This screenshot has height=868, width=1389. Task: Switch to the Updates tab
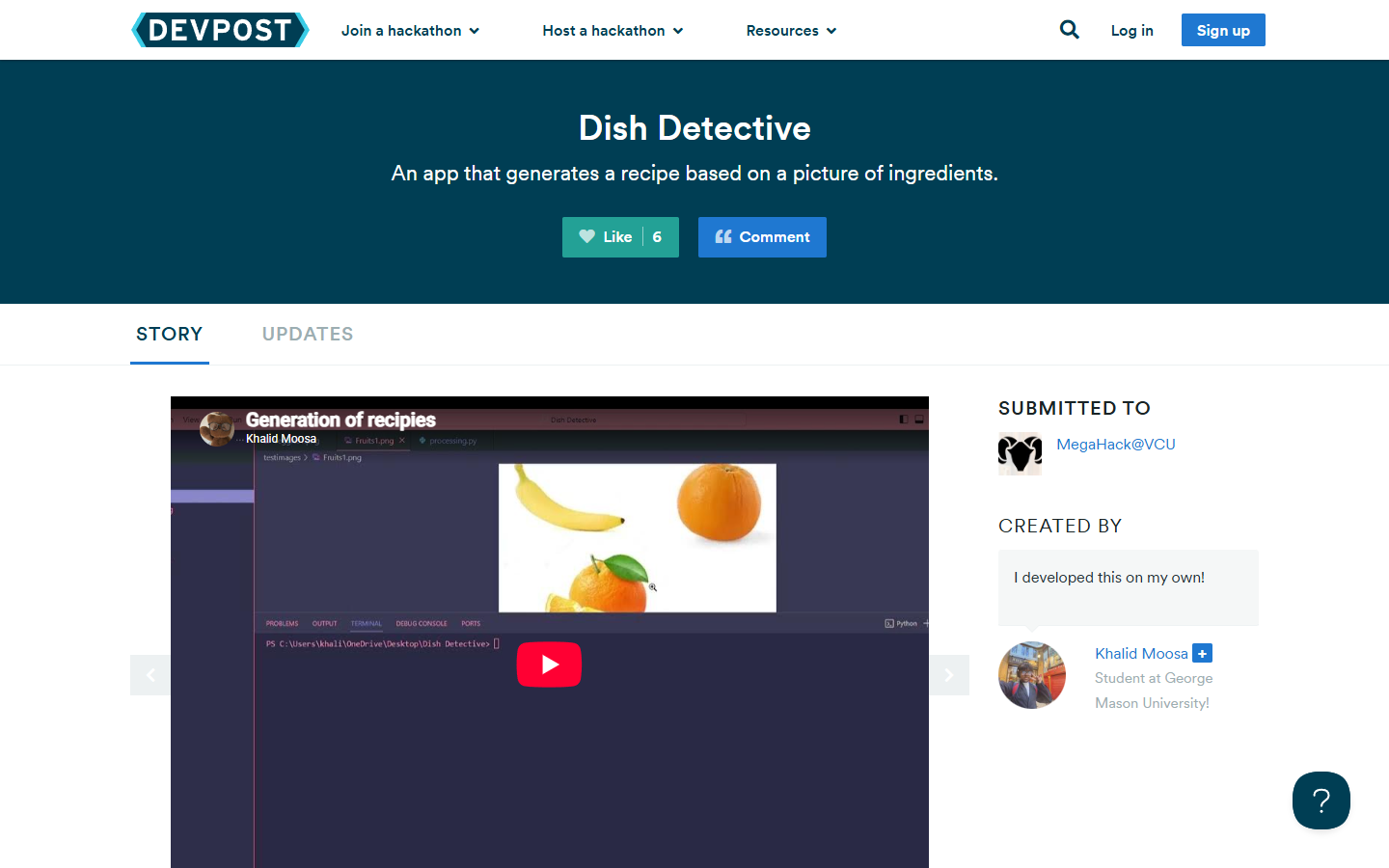pyautogui.click(x=308, y=334)
